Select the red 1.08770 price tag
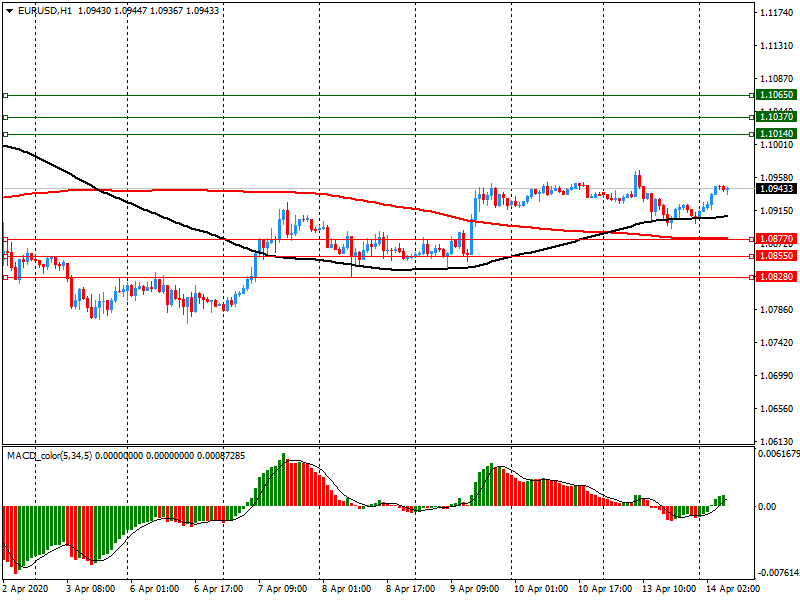 pyautogui.click(x=776, y=239)
